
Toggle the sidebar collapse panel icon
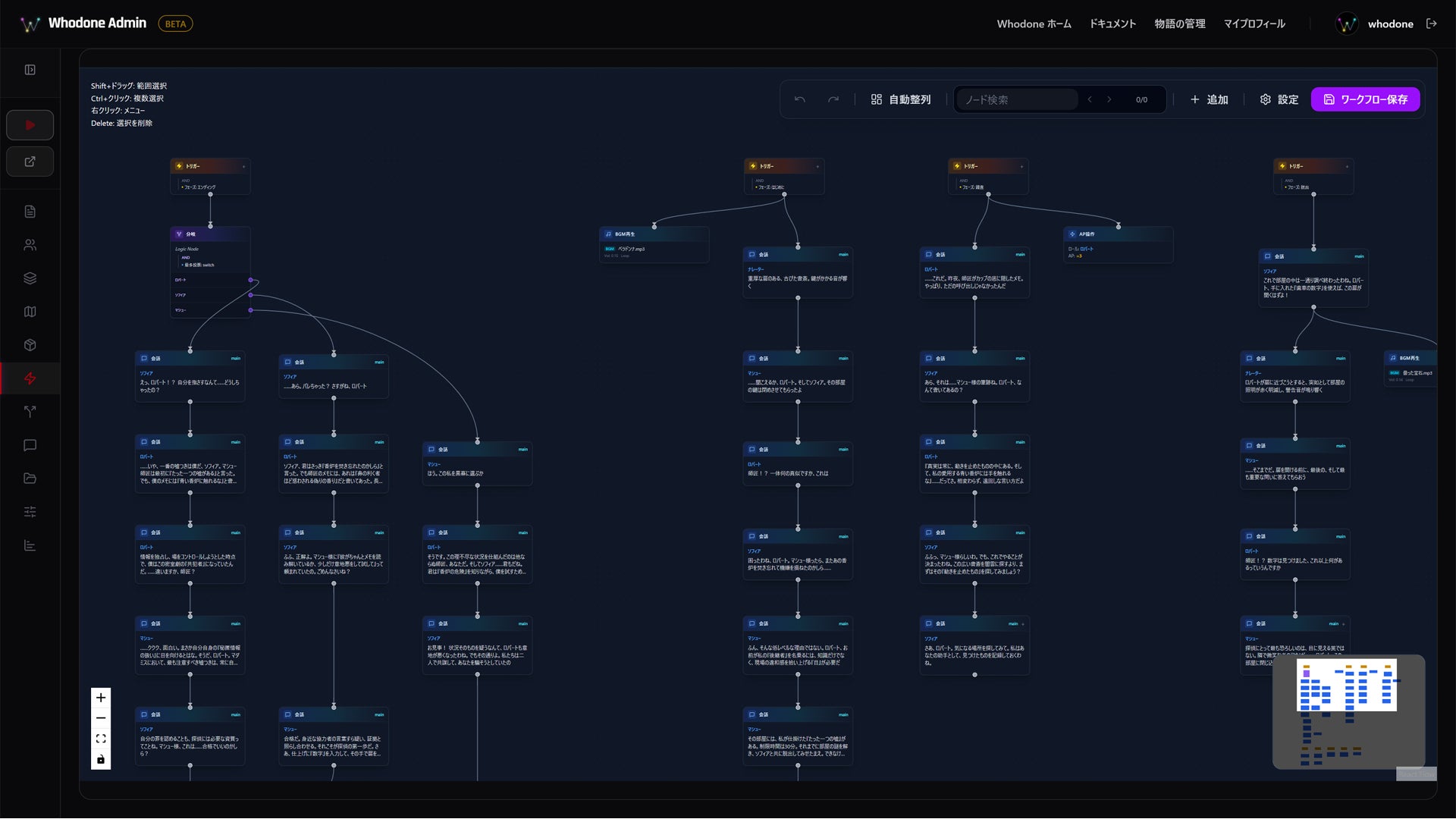(x=30, y=70)
